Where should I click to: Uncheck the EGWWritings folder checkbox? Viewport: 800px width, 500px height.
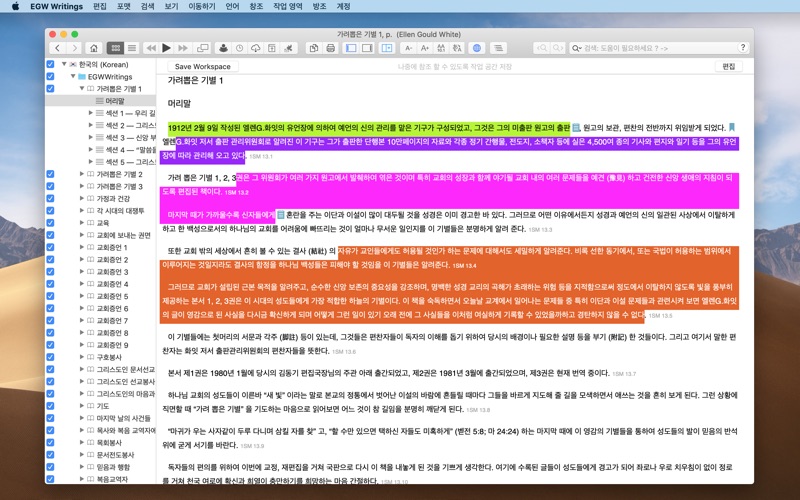(x=50, y=77)
